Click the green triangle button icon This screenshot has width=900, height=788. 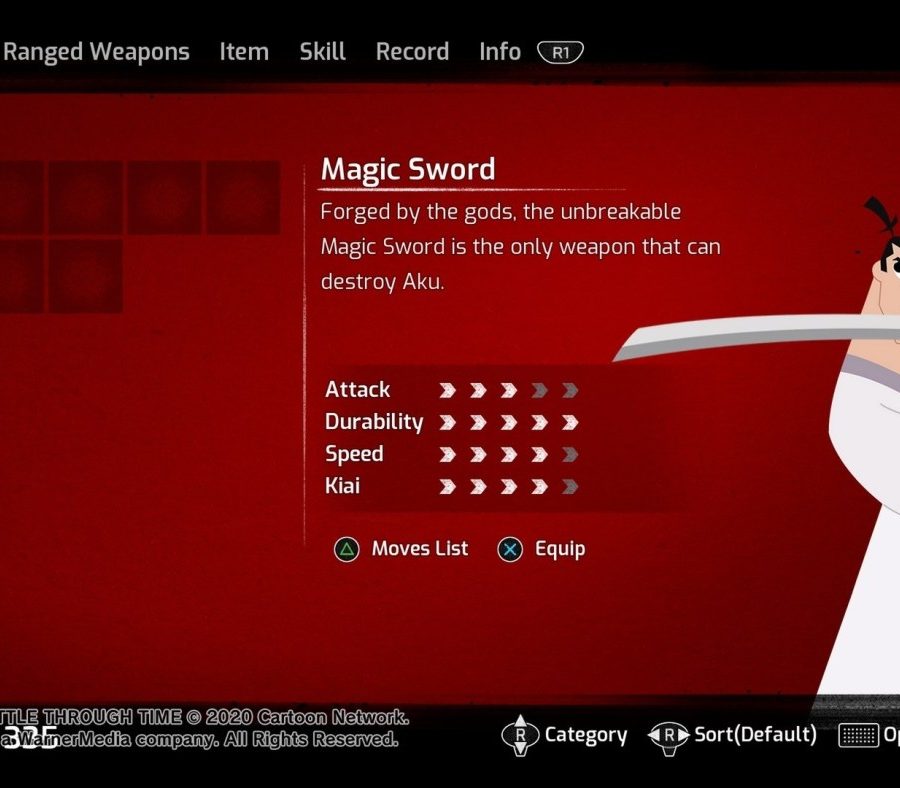point(347,549)
